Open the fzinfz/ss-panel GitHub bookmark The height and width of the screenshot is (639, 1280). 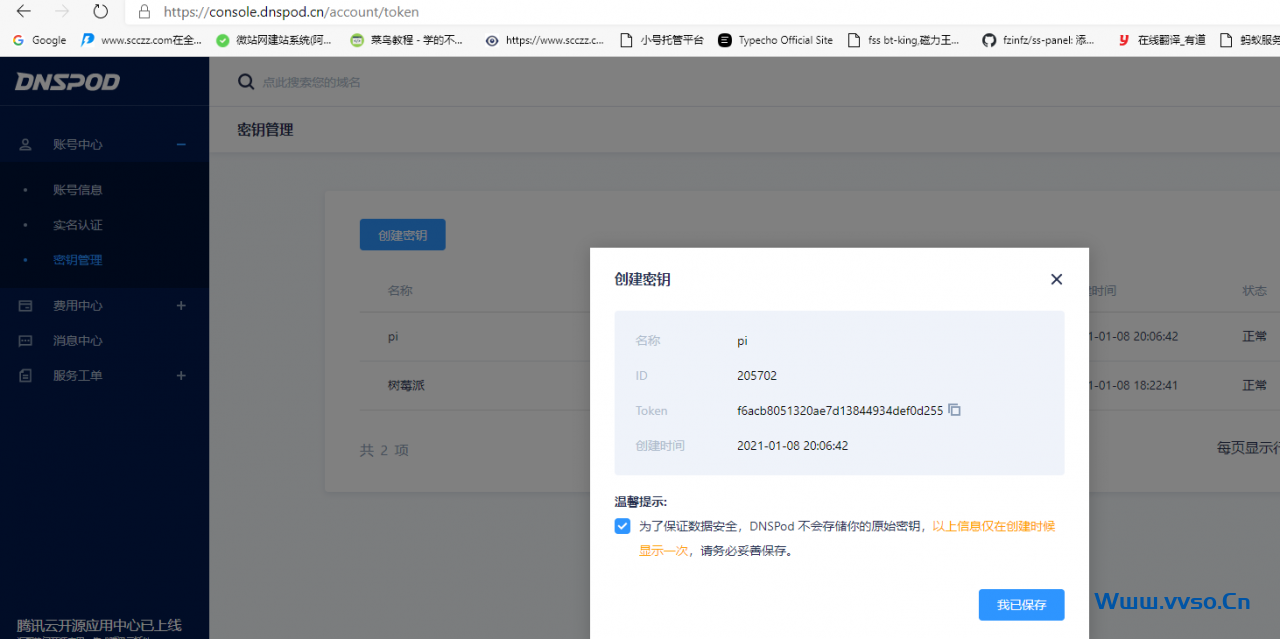pyautogui.click(x=1039, y=40)
